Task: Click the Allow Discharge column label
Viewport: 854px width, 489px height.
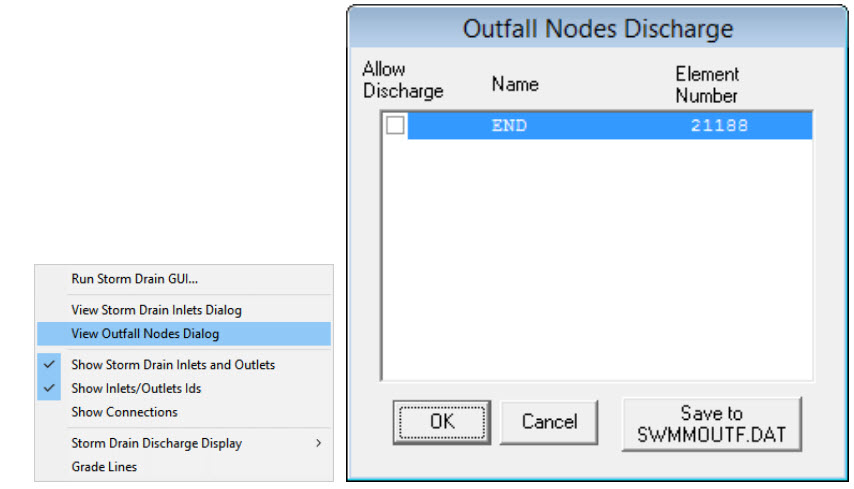Action: 402,80
